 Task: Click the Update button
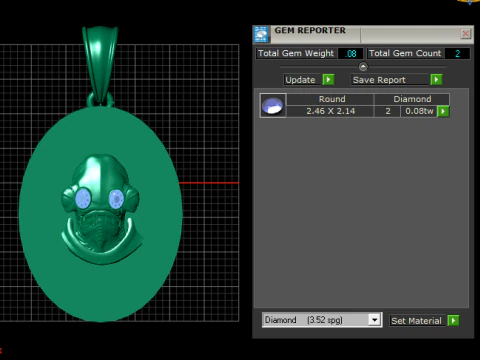coord(302,80)
